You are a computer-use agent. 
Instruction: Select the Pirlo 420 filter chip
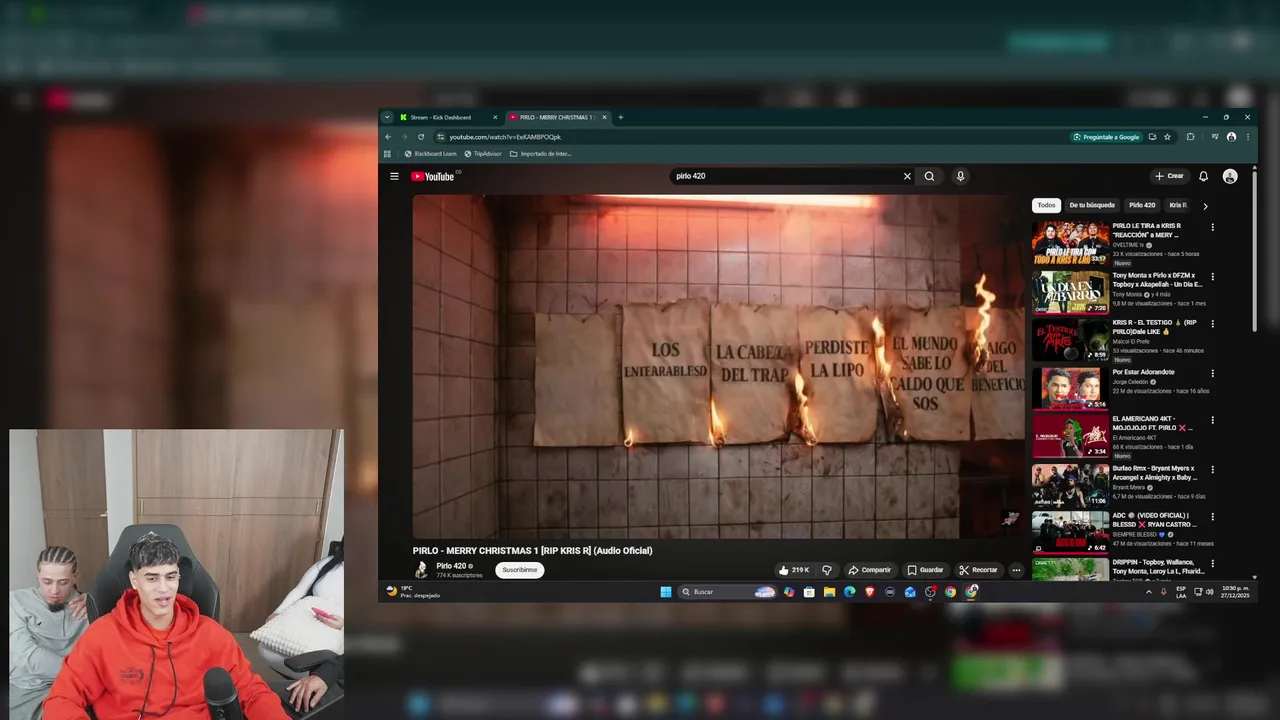coord(1142,205)
